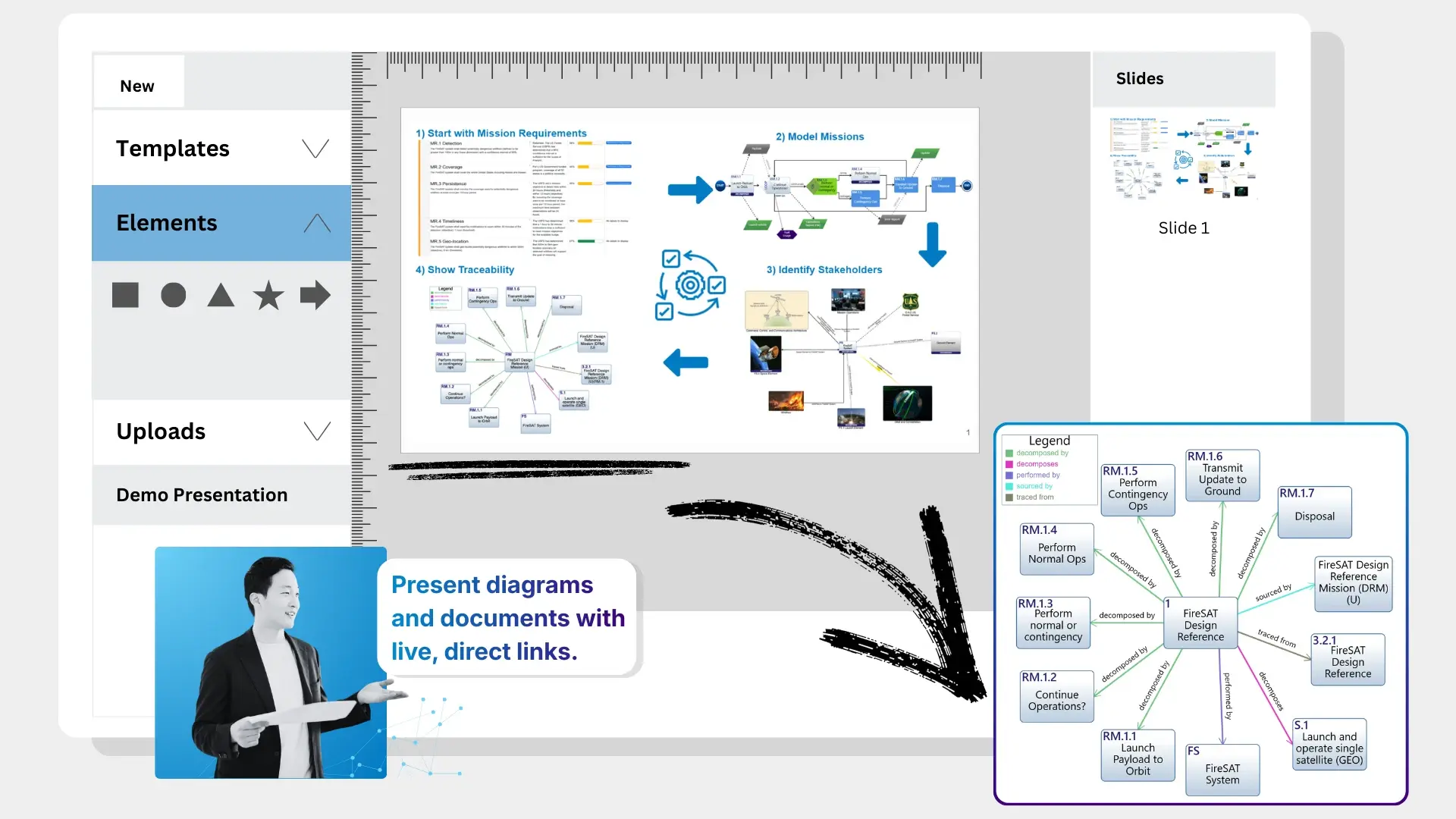The image size is (1456, 819).
Task: Expand the Templates section chevron
Action: pyautogui.click(x=315, y=148)
